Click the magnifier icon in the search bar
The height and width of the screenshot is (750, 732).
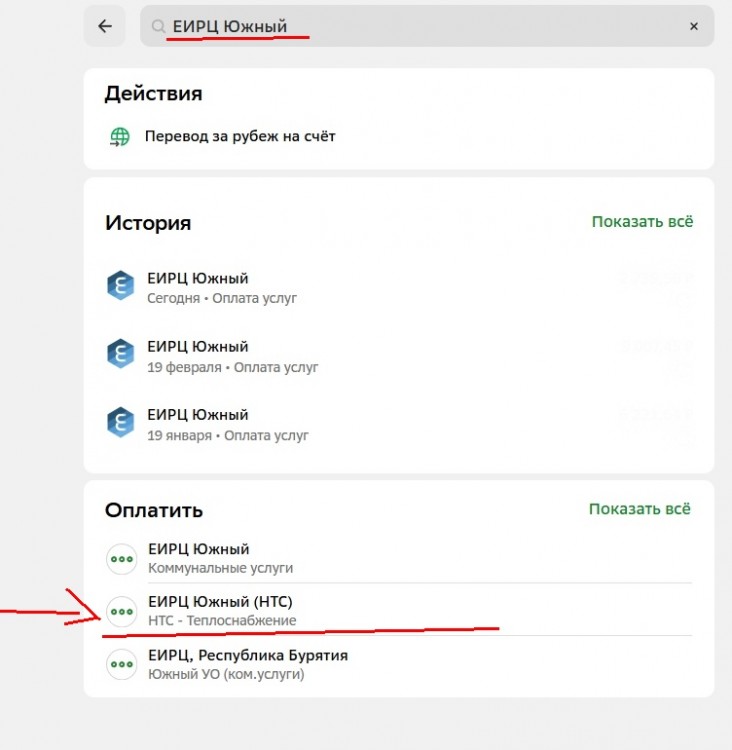158,26
